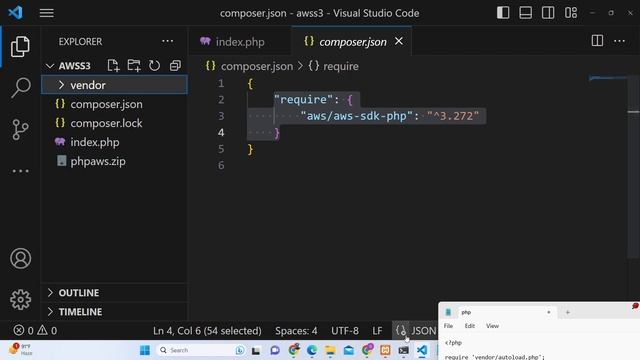Screen dimensions: 640x360
Task: Toggle the bottom panel layout
Action: 525,13
